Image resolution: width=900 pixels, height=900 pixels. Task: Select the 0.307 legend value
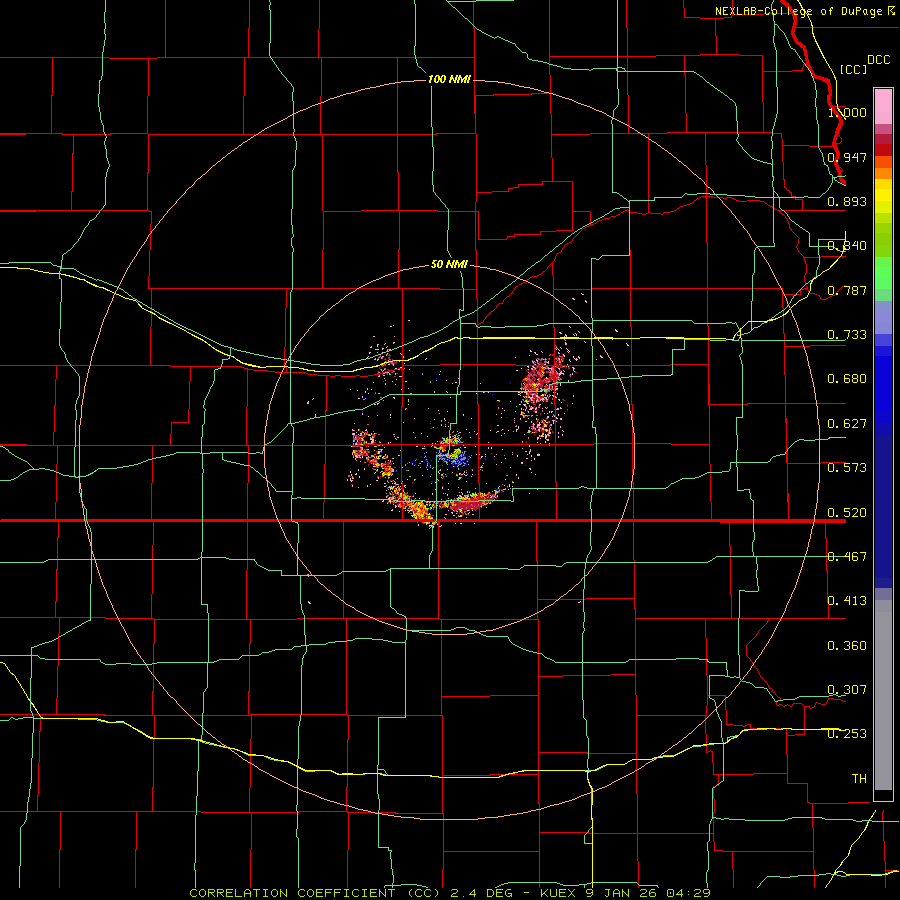tap(847, 690)
